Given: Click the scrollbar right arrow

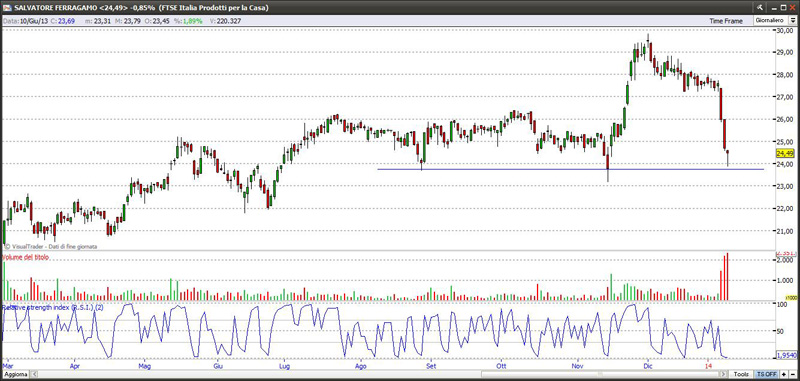Looking at the screenshot, I should point(723,374).
